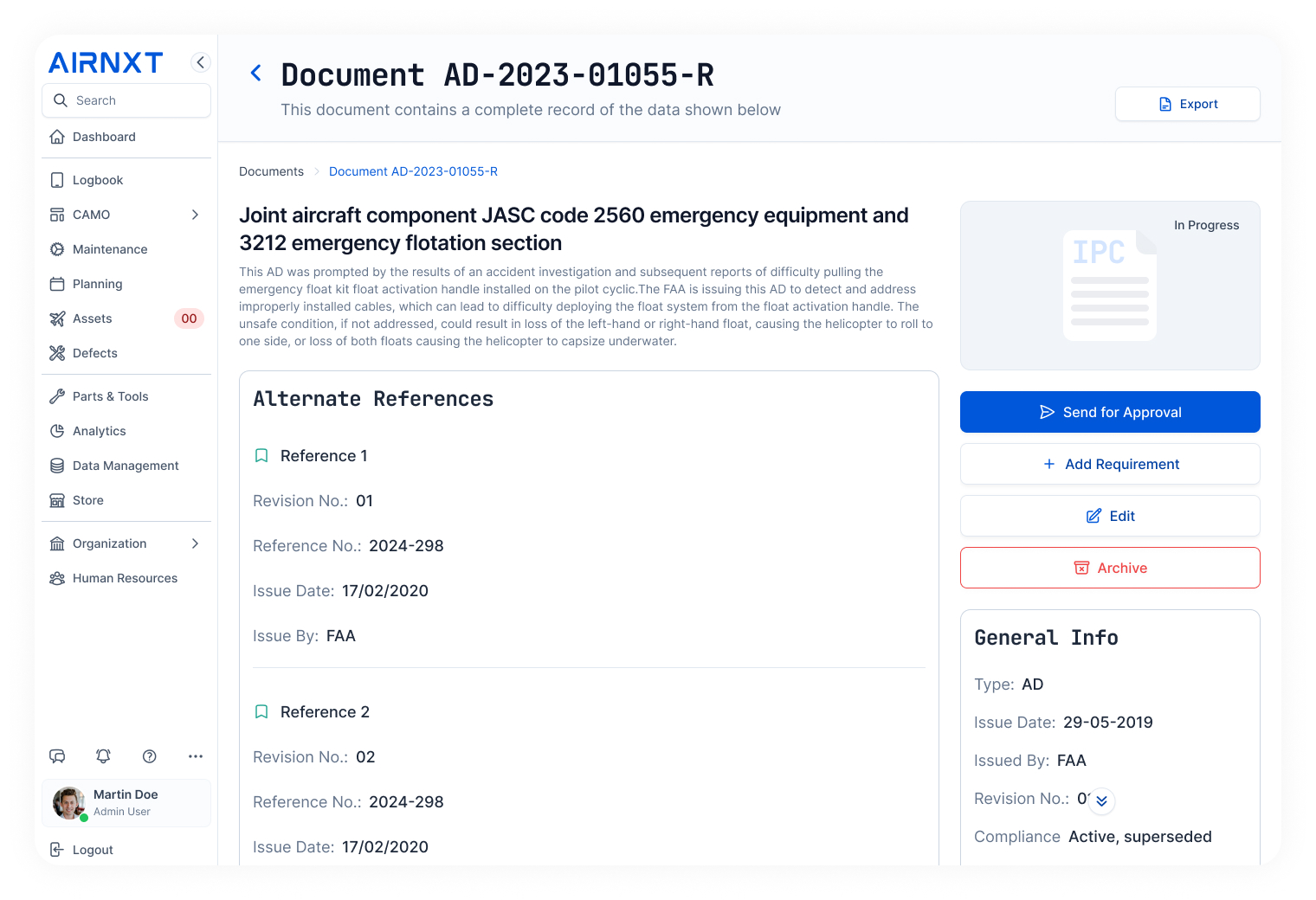Click the Martin Doe profile thumbnail
Screen dimensions: 1316x900
pos(69,803)
